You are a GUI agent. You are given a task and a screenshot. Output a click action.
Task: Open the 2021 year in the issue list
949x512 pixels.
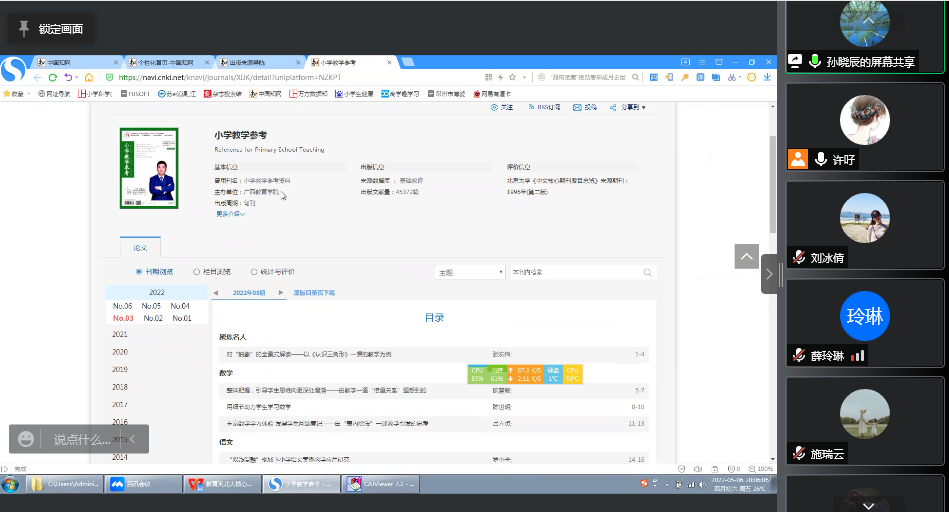pyautogui.click(x=120, y=334)
